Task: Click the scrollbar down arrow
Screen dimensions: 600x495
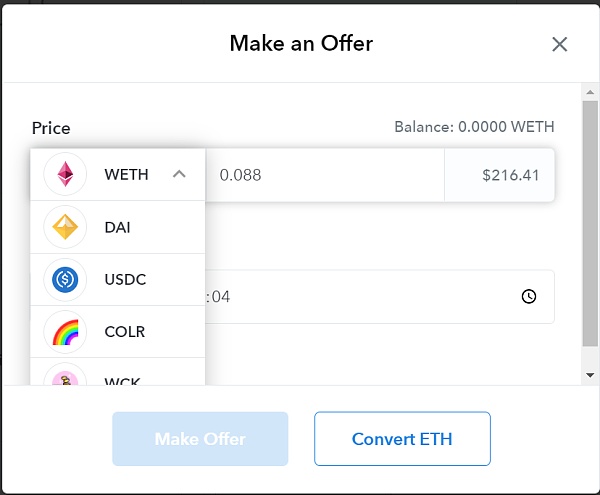Action: point(590,375)
